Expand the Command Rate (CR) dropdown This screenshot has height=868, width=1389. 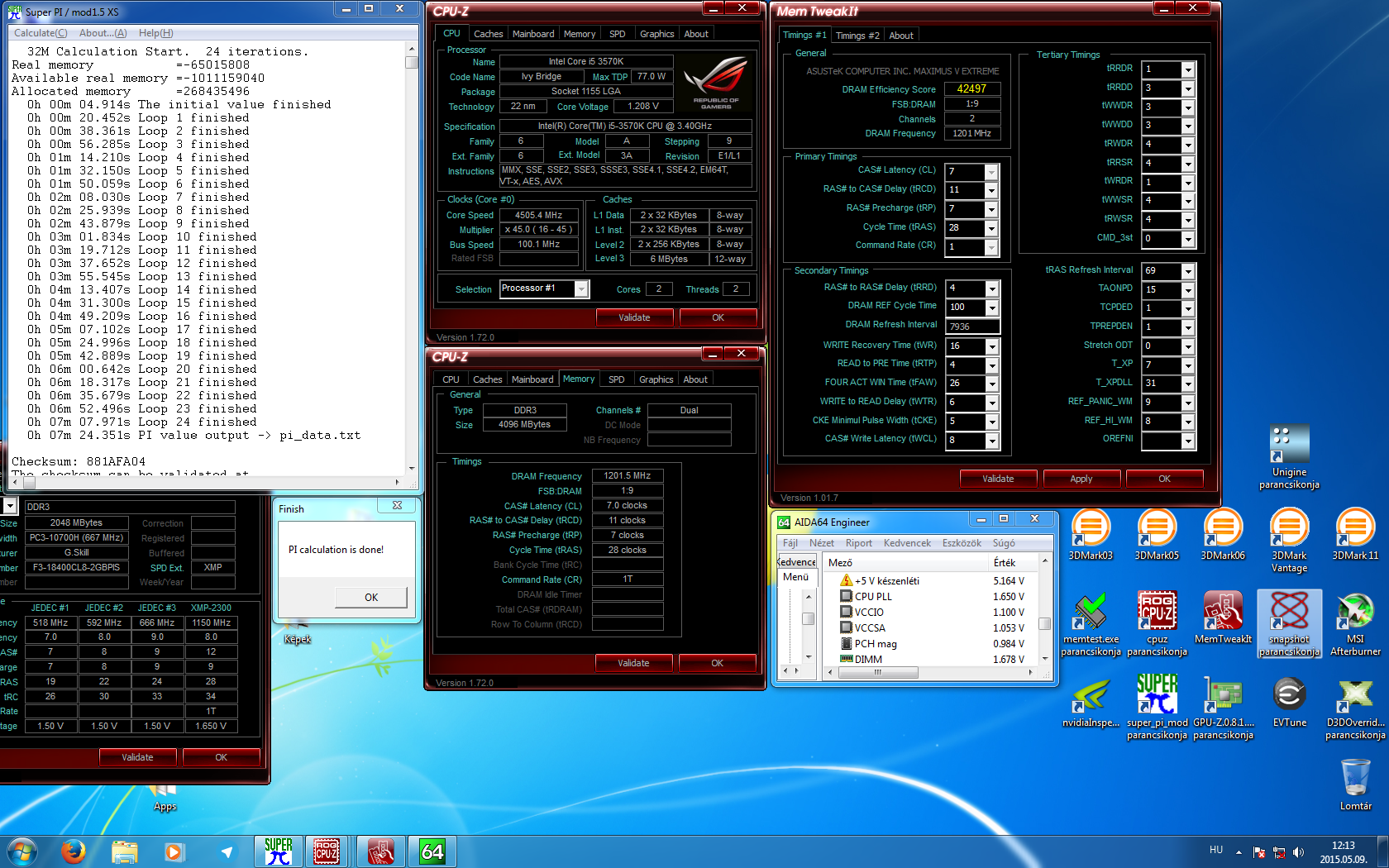[991, 247]
